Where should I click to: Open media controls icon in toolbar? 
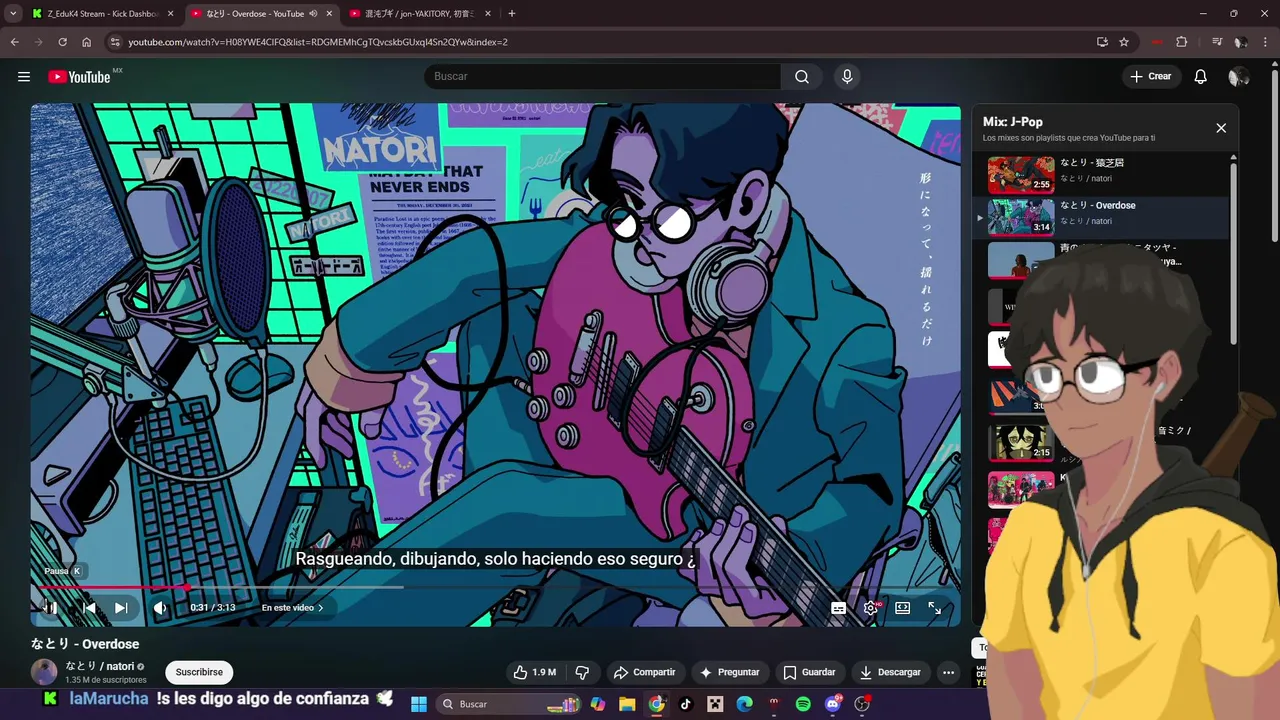[x=1216, y=42]
